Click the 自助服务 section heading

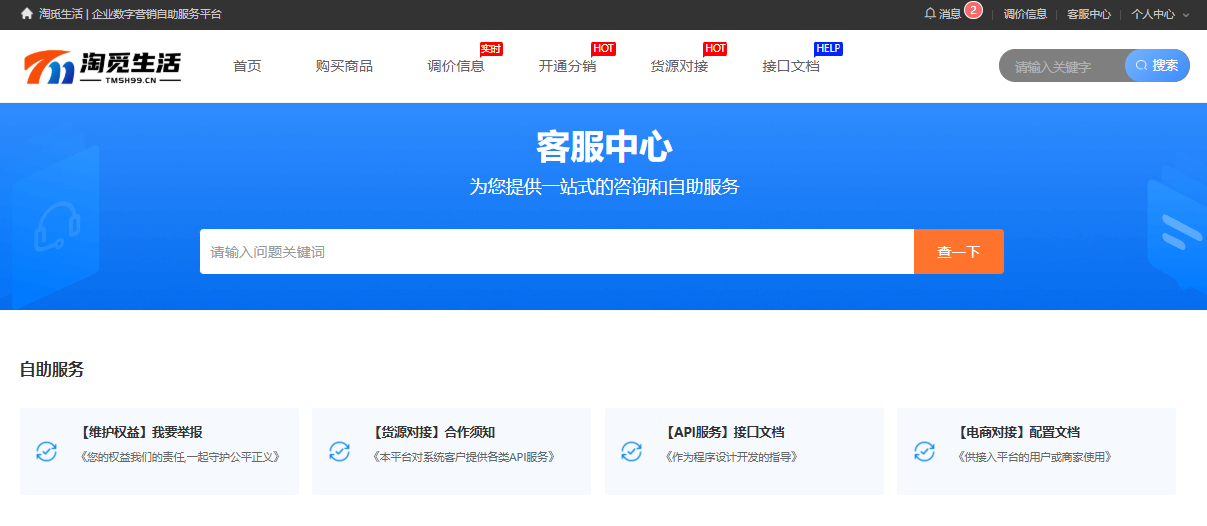point(52,370)
